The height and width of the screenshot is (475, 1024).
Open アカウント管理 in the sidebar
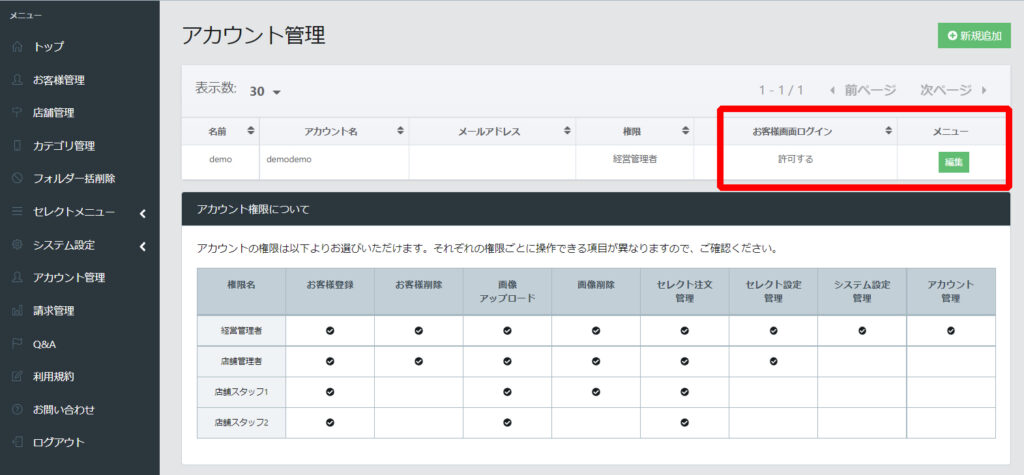(x=68, y=278)
